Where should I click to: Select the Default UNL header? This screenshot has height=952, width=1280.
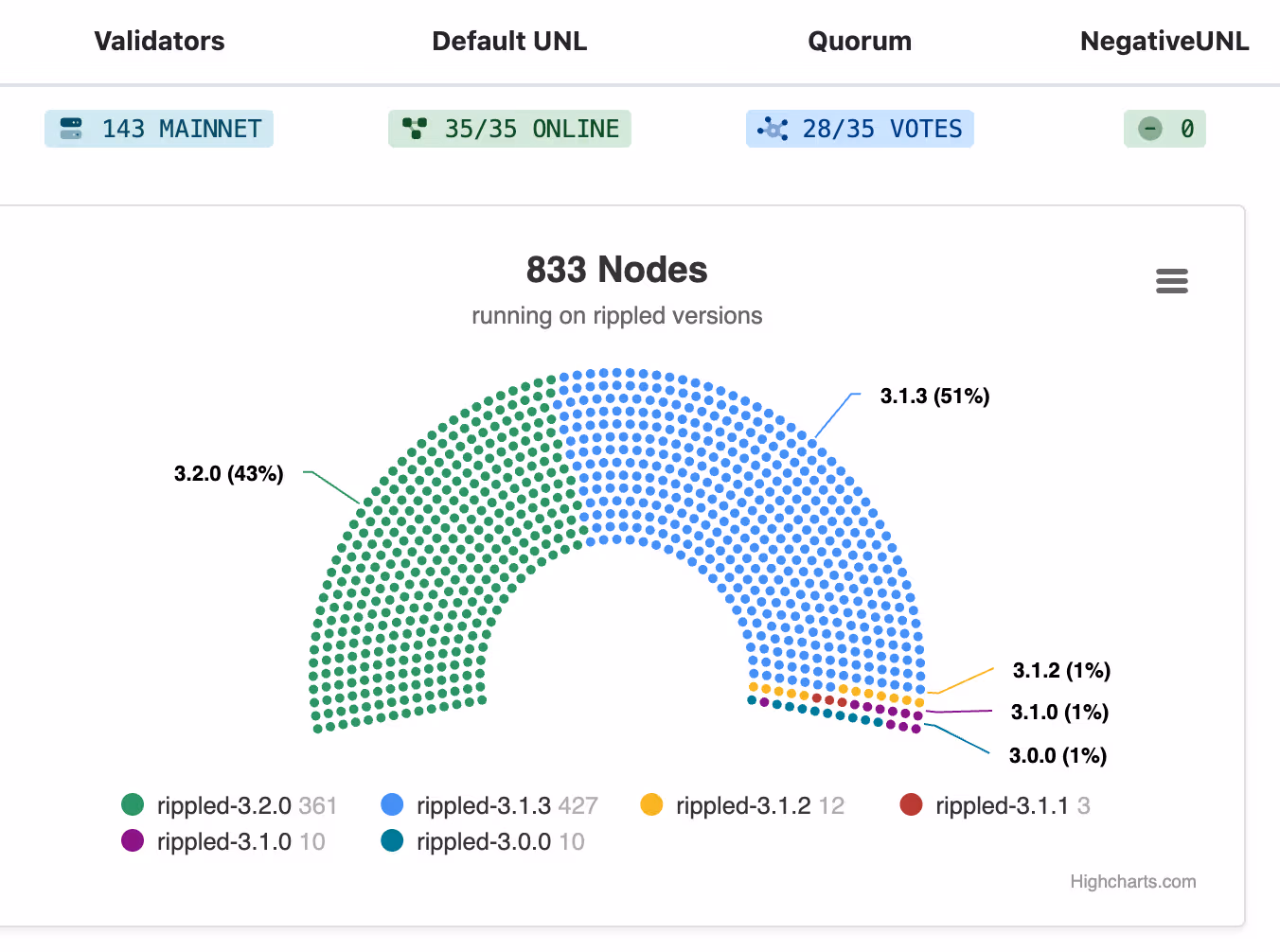(x=509, y=41)
